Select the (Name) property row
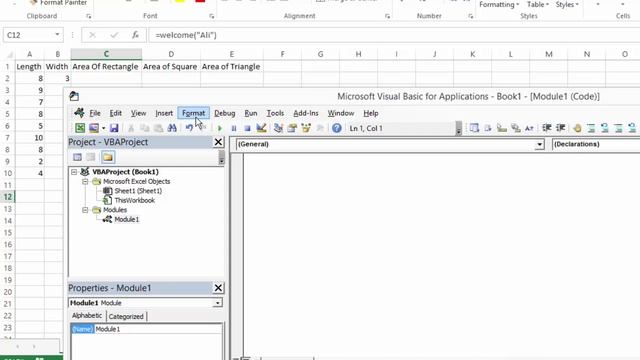 147,329
